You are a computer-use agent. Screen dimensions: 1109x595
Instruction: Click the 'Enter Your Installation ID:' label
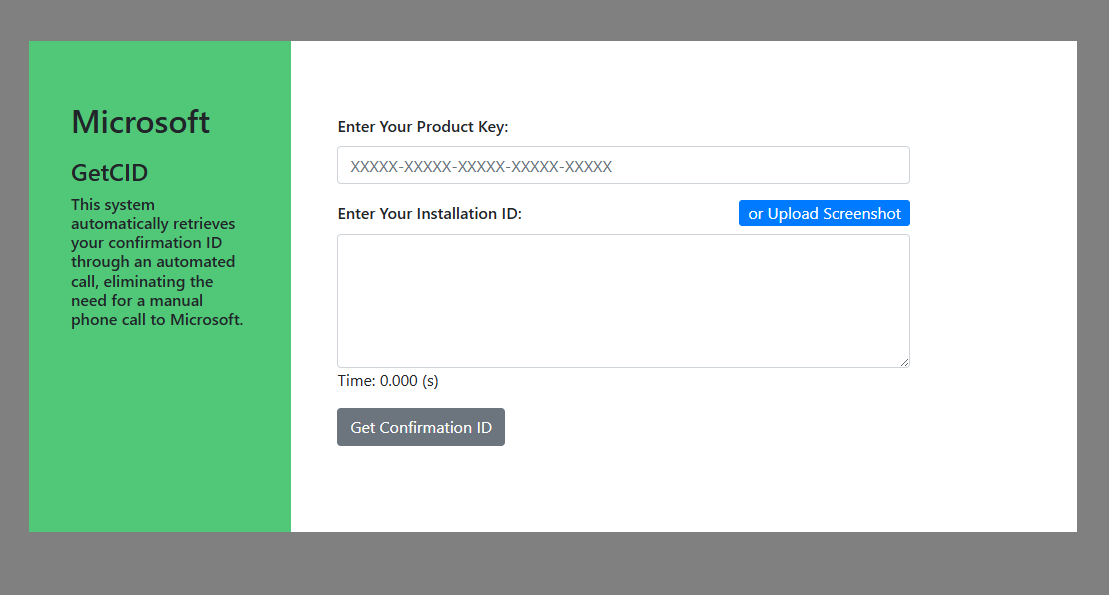[x=429, y=214]
